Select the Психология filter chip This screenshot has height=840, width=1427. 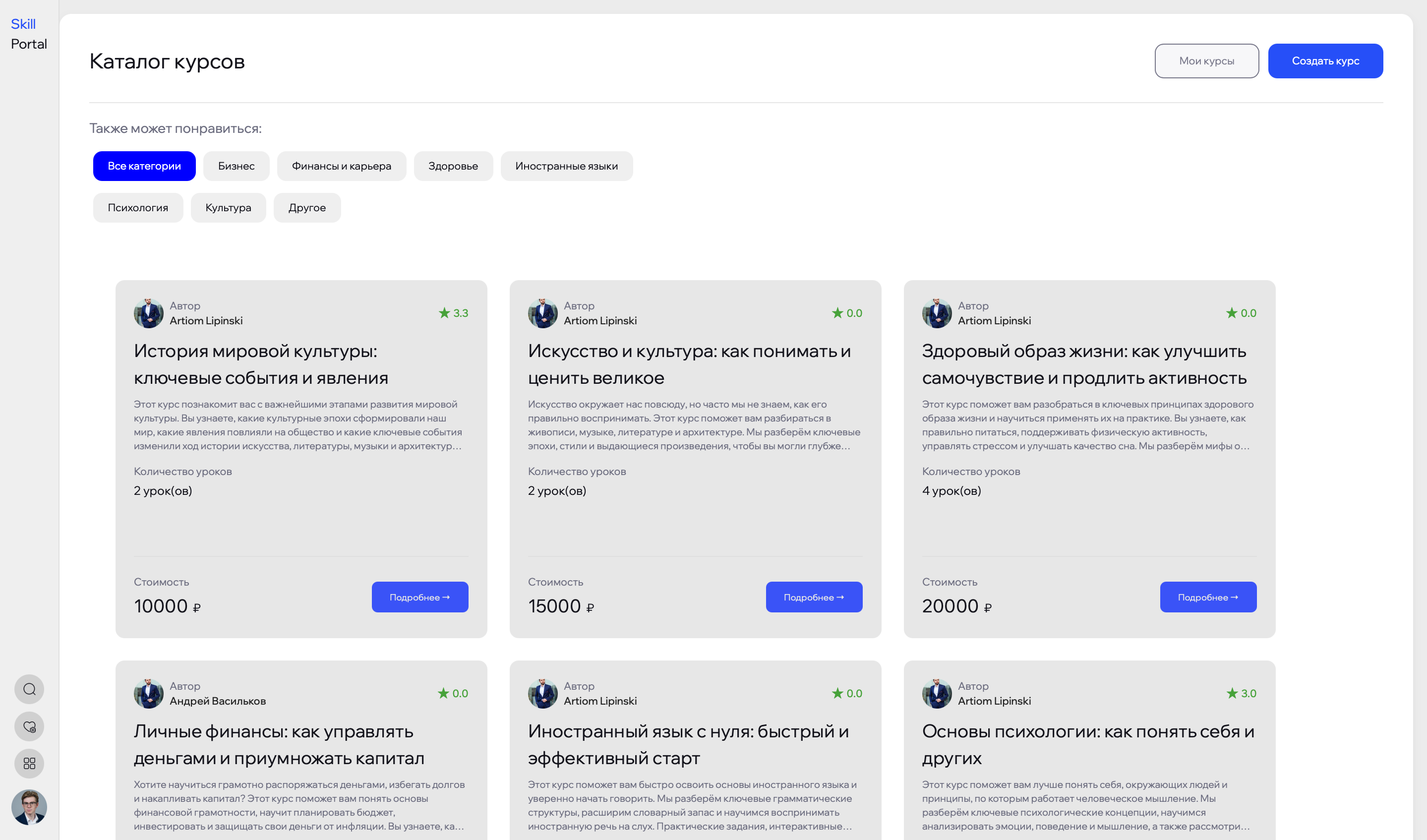pos(138,207)
